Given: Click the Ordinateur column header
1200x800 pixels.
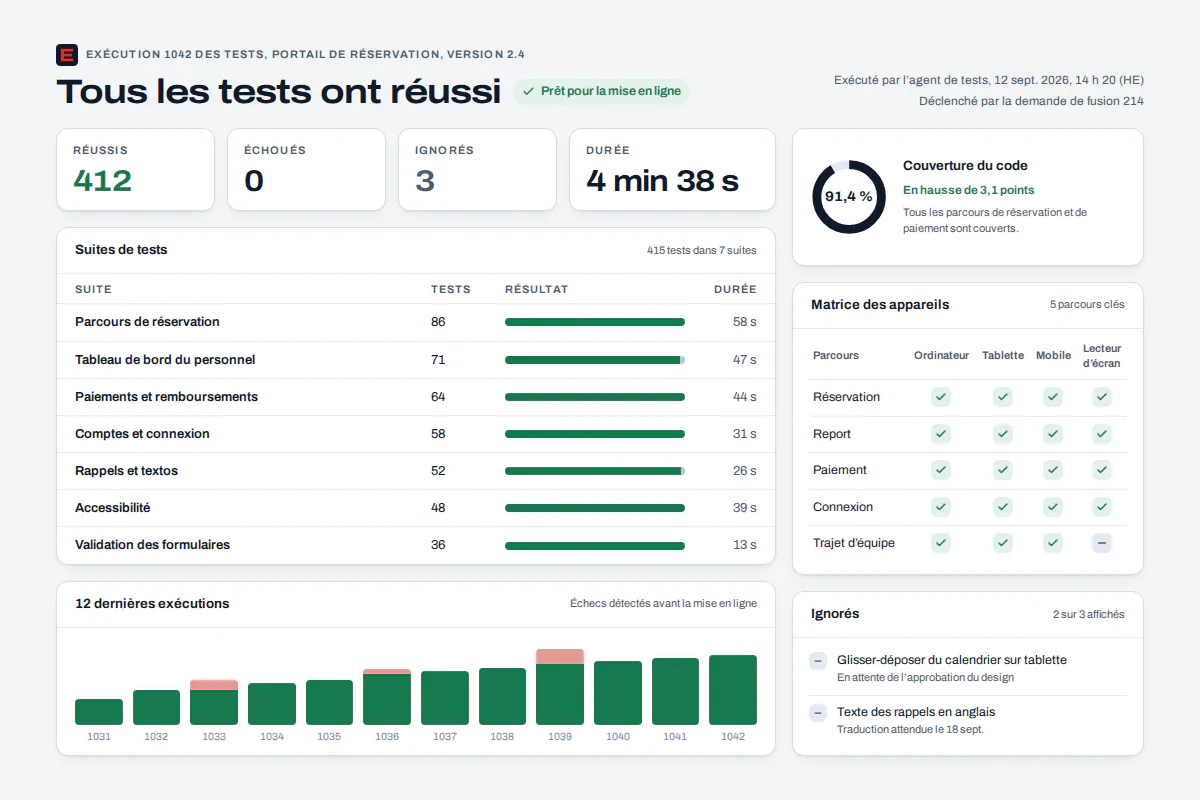Looking at the screenshot, I should pos(941,356).
